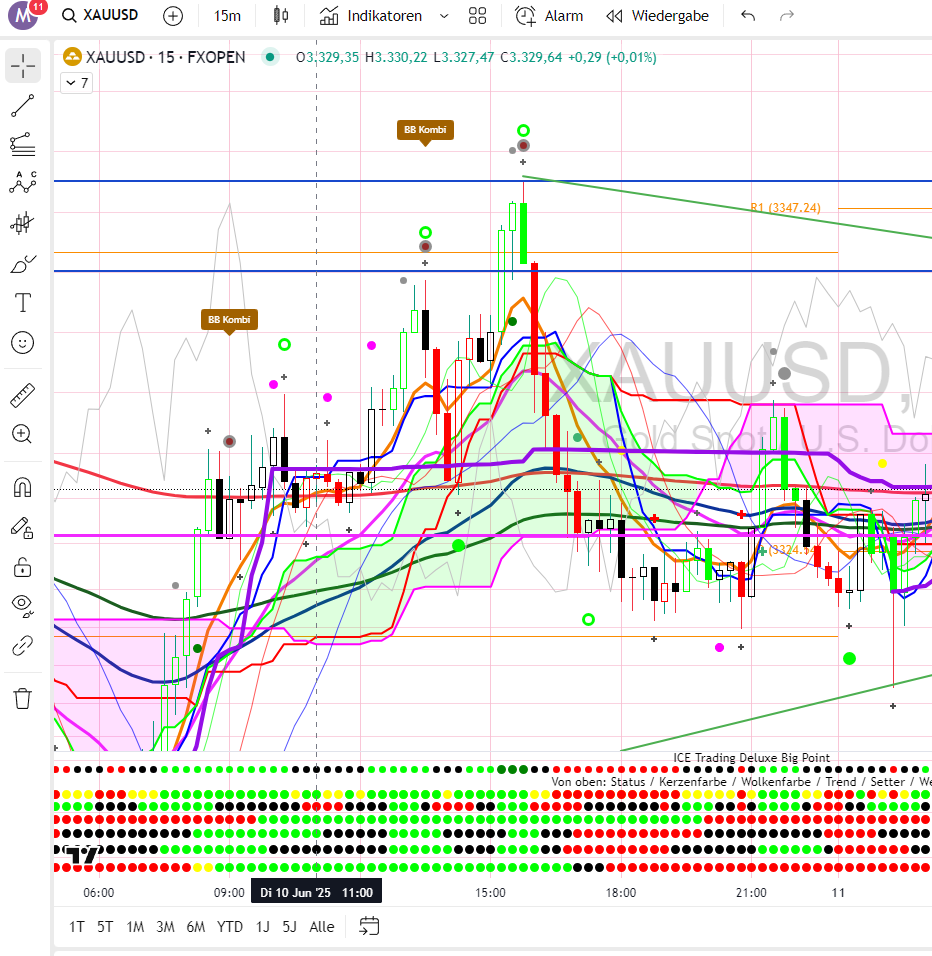932x956 pixels.
Task: Select the text annotation tool
Action: [x=22, y=303]
